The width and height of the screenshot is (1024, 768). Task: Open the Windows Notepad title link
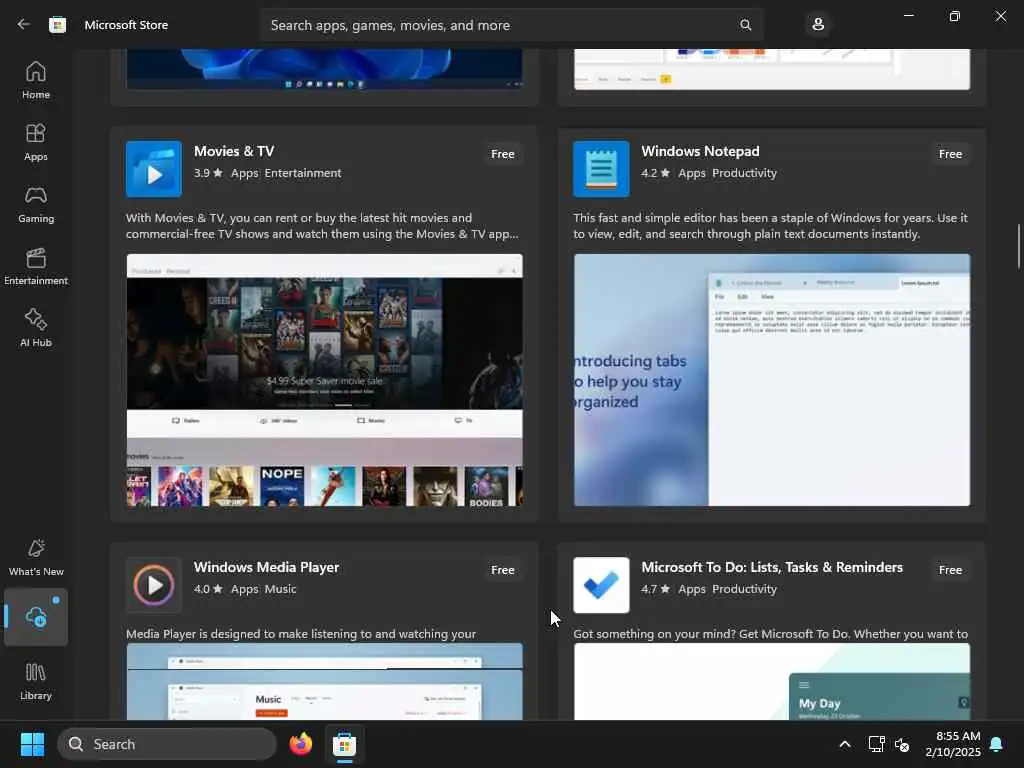pos(700,151)
